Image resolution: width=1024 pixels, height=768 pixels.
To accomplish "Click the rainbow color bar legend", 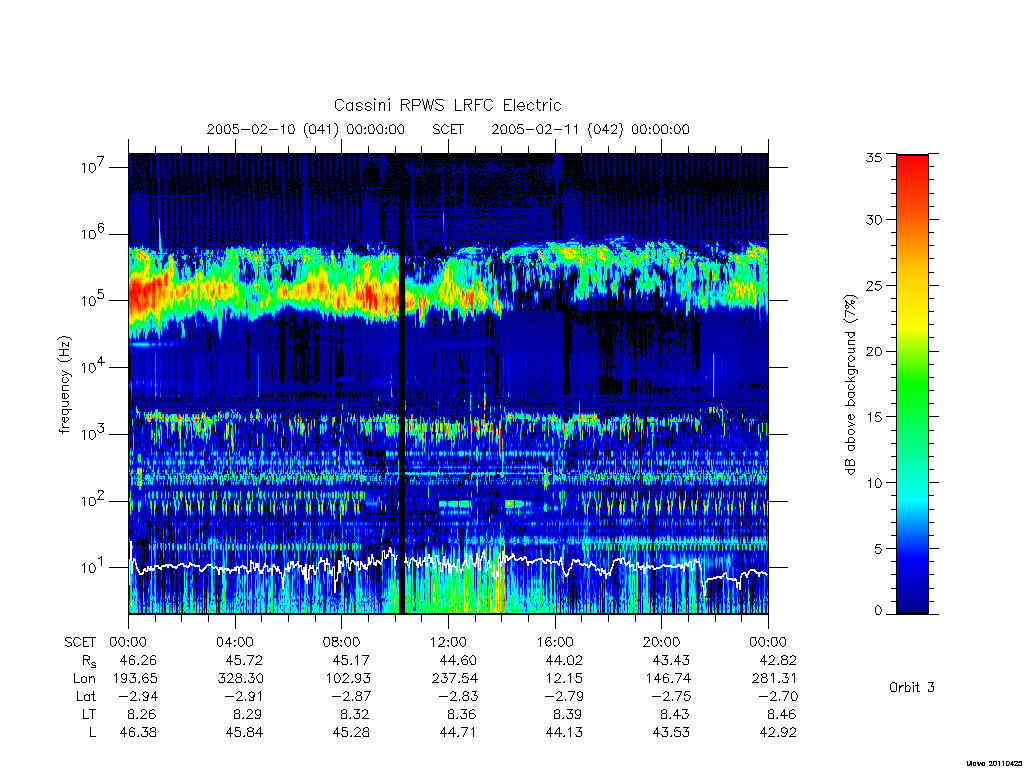I will (x=912, y=384).
